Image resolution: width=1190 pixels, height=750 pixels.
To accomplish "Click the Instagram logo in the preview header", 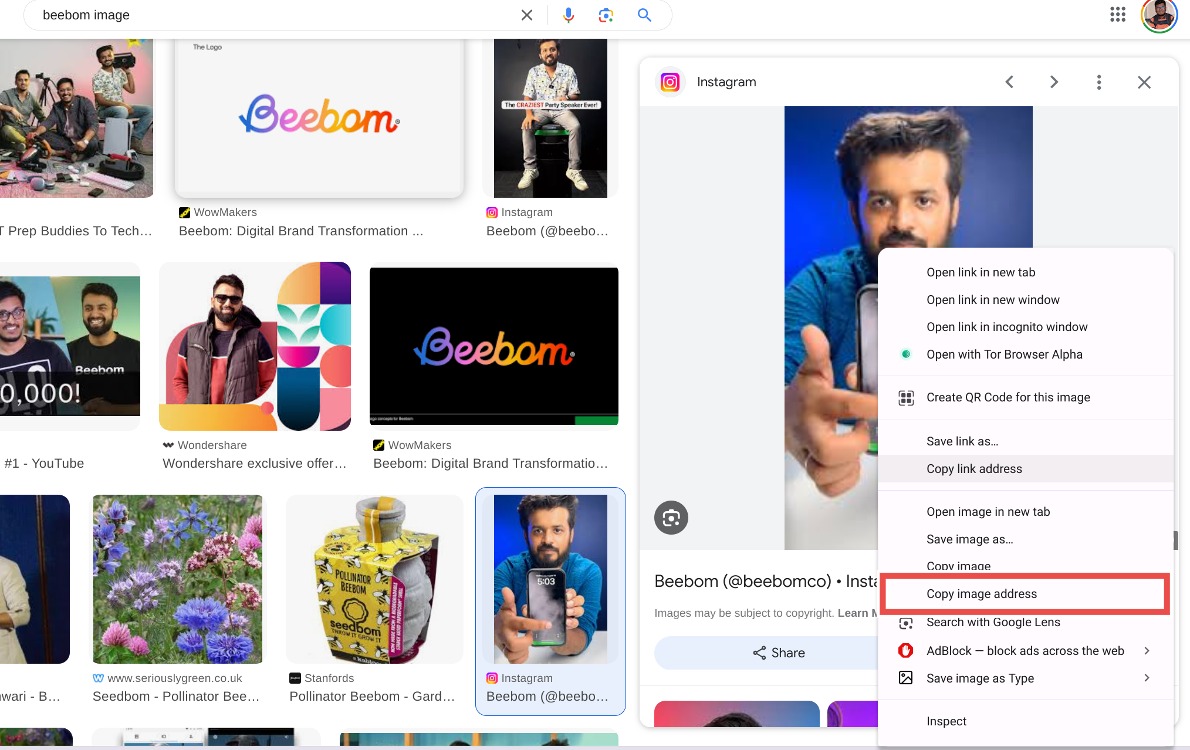I will (x=670, y=82).
